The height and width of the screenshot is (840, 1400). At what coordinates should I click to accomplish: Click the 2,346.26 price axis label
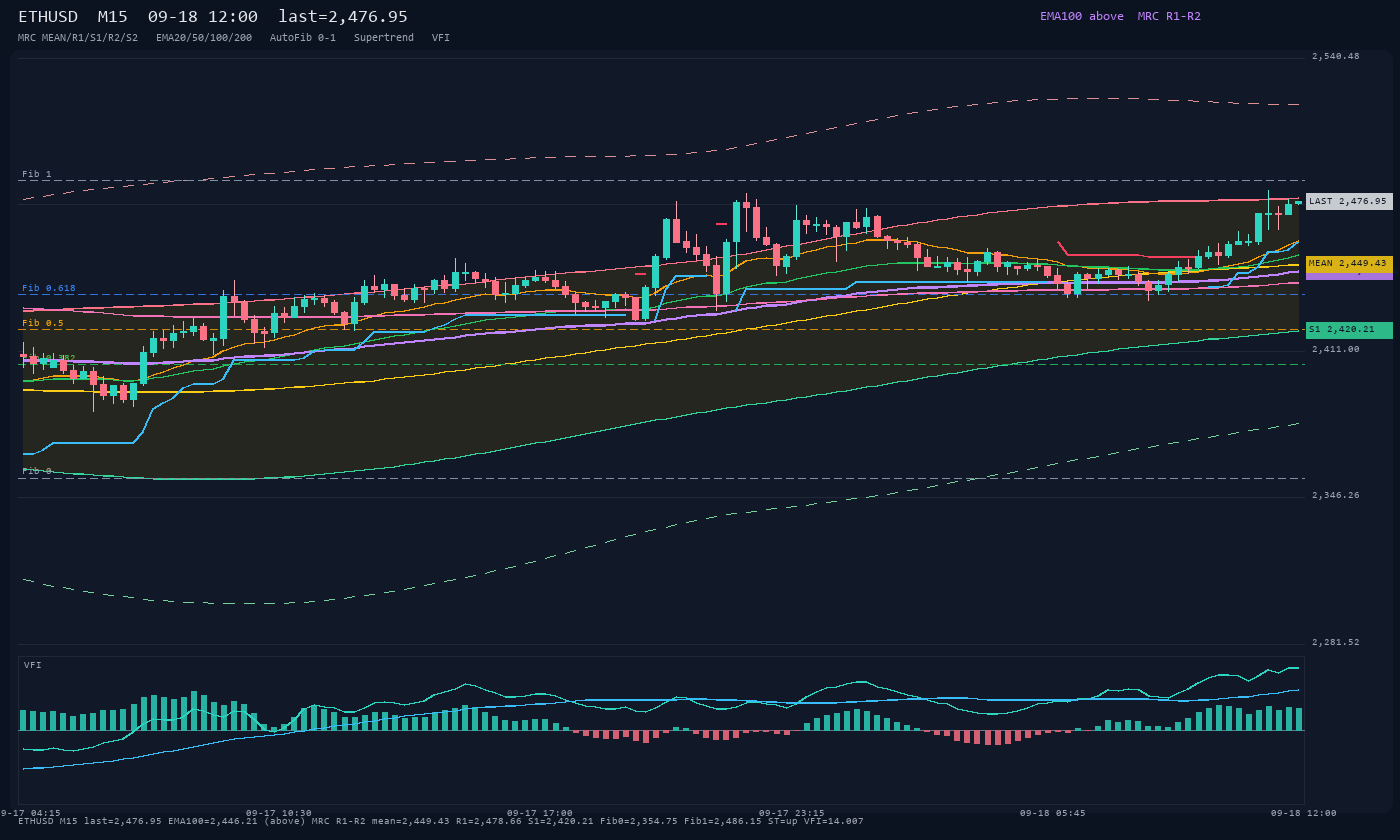[1336, 495]
